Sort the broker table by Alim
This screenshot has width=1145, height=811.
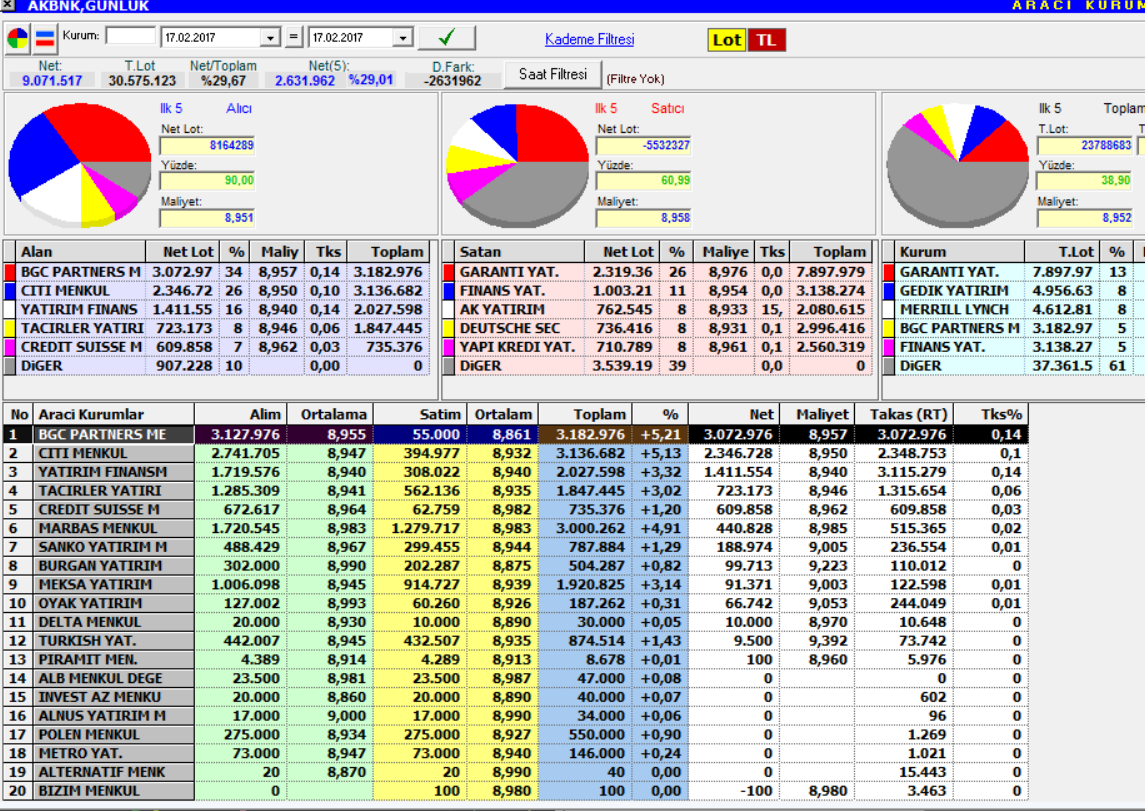pyautogui.click(x=240, y=415)
